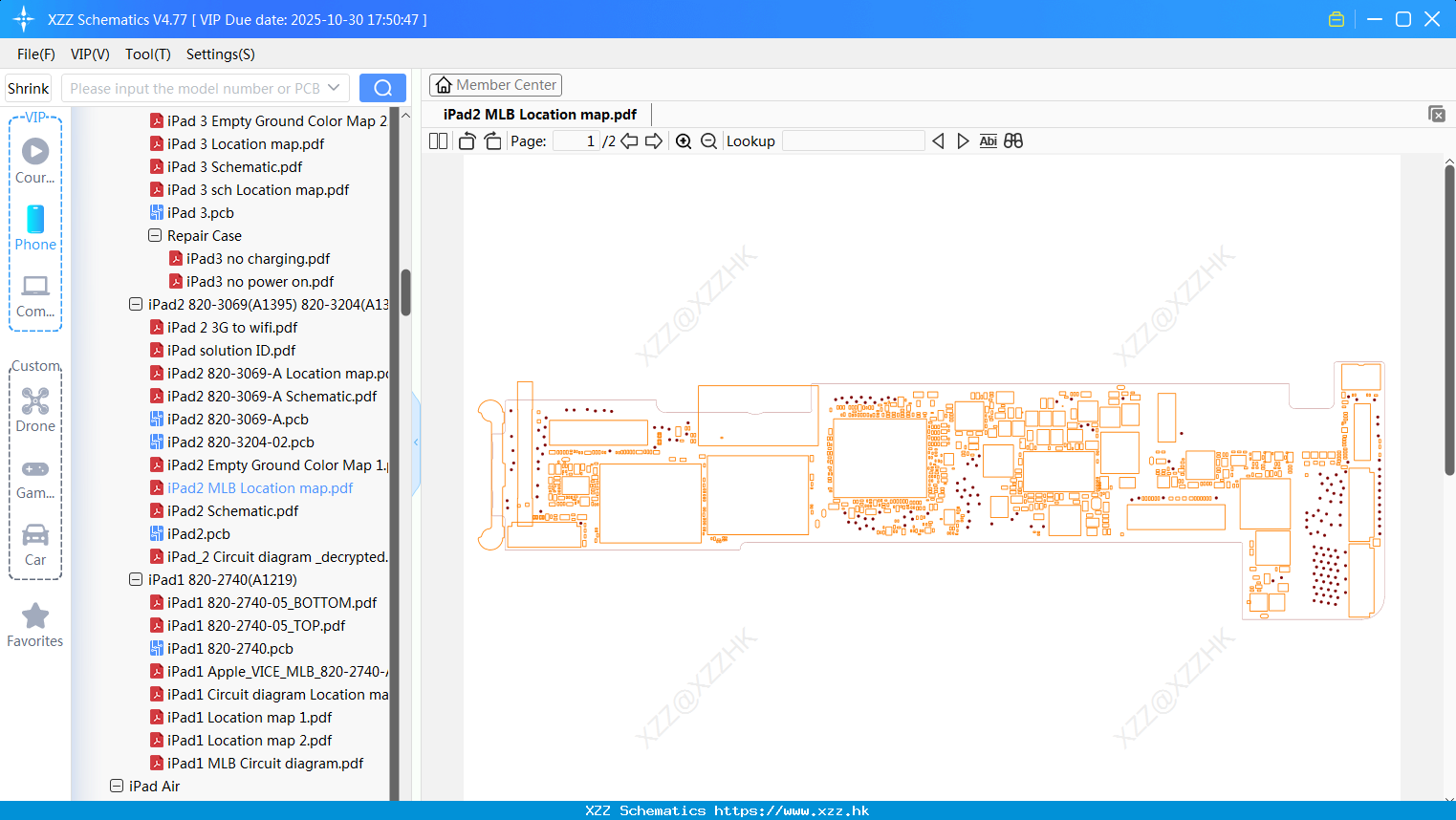Find next lookup result triangle
The image size is (1456, 820).
[963, 141]
